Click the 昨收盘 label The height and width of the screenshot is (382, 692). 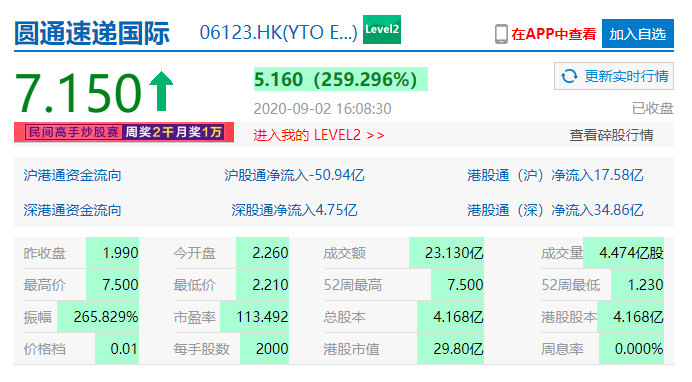click(x=45, y=253)
